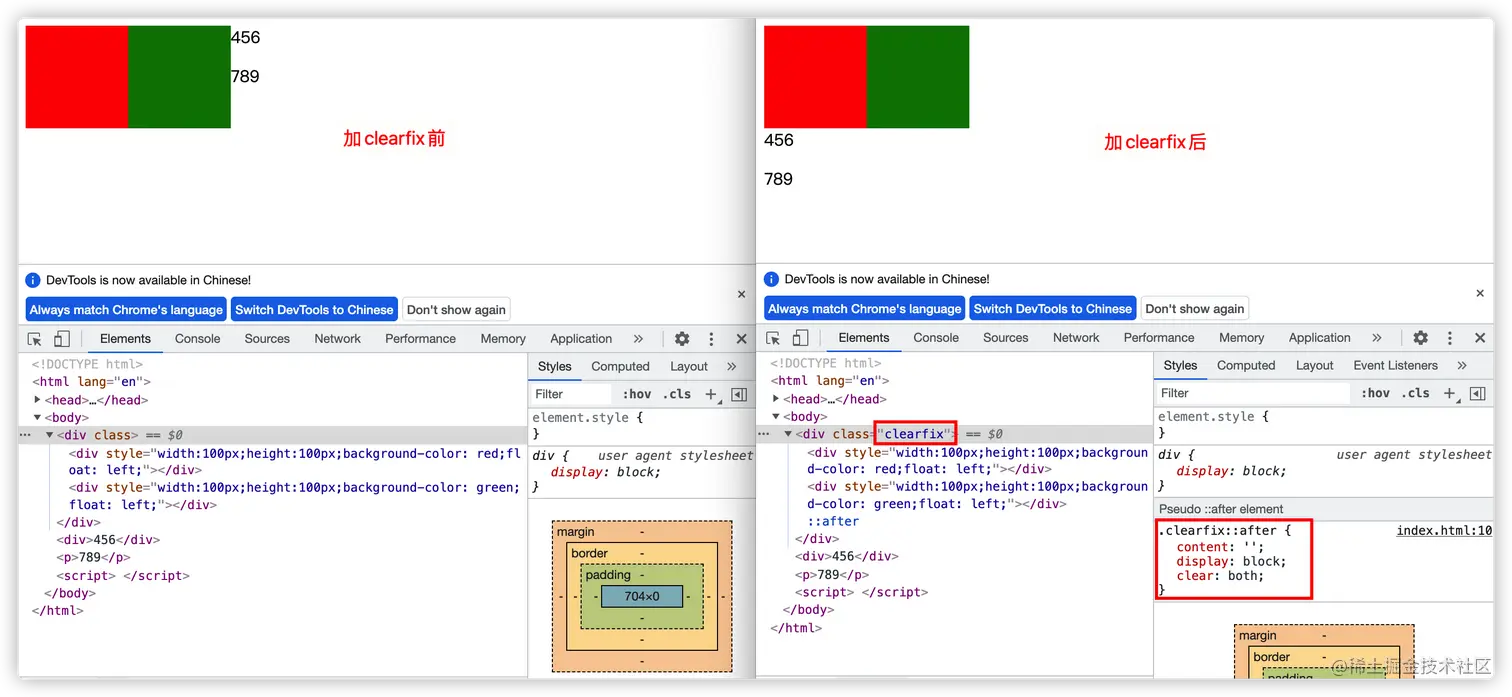Click Switch DevTools to Chinese in right window

(1053, 309)
